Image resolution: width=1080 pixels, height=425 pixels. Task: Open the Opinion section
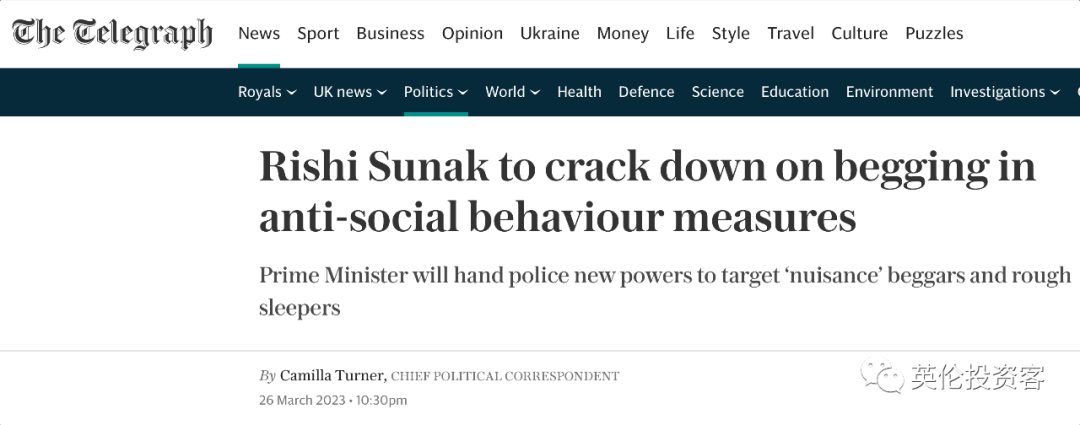[x=472, y=34]
